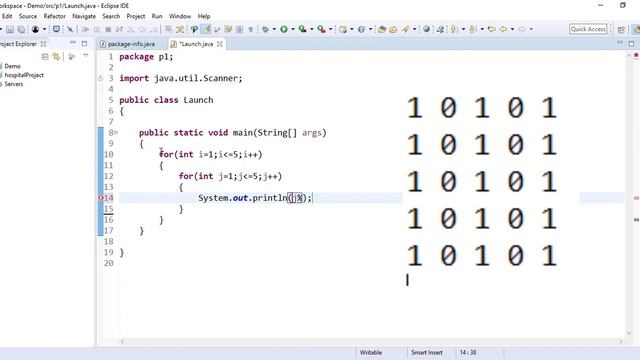
Task: Maximize the editor area
Action: tap(631, 43)
